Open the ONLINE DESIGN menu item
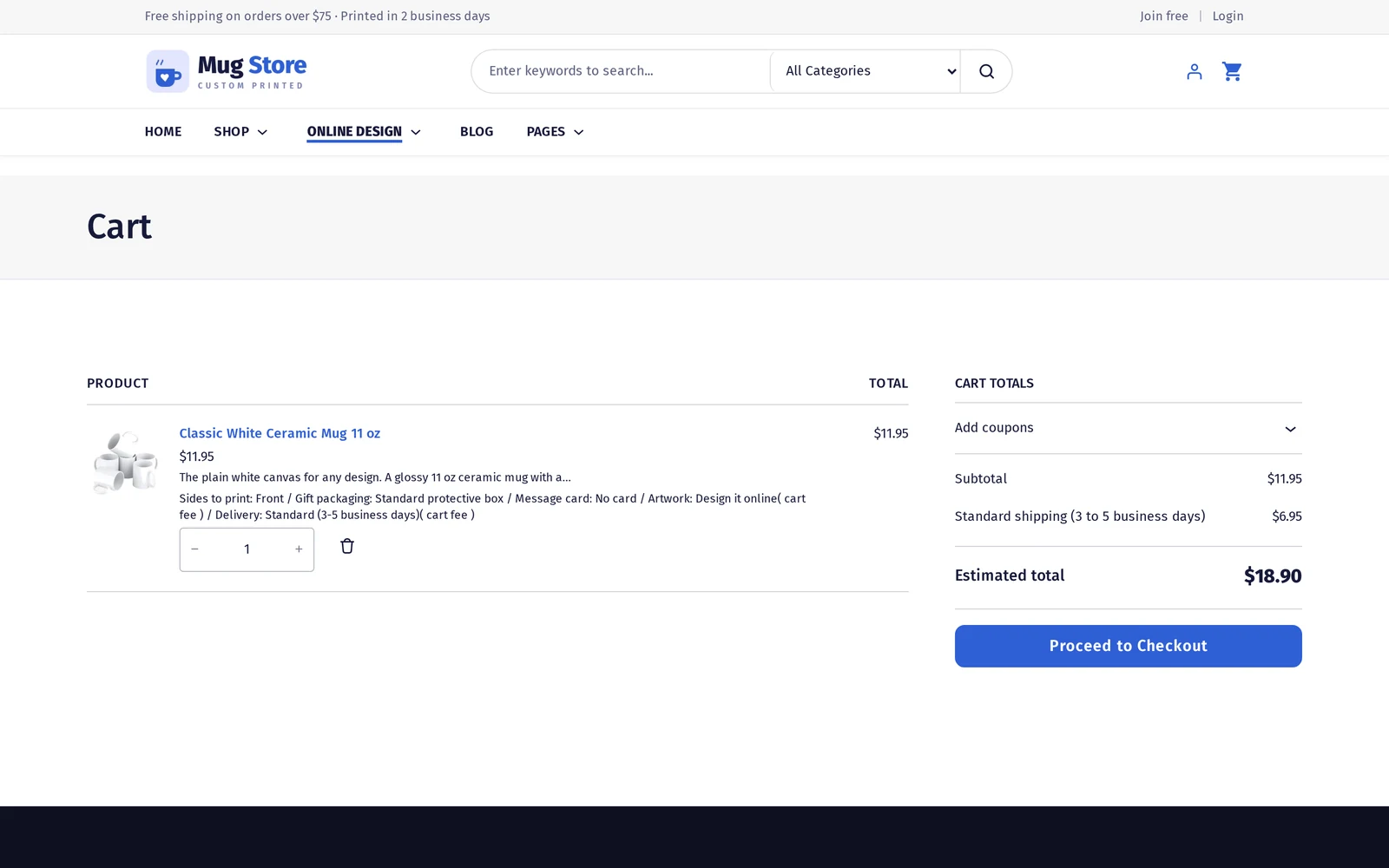 [x=354, y=132]
